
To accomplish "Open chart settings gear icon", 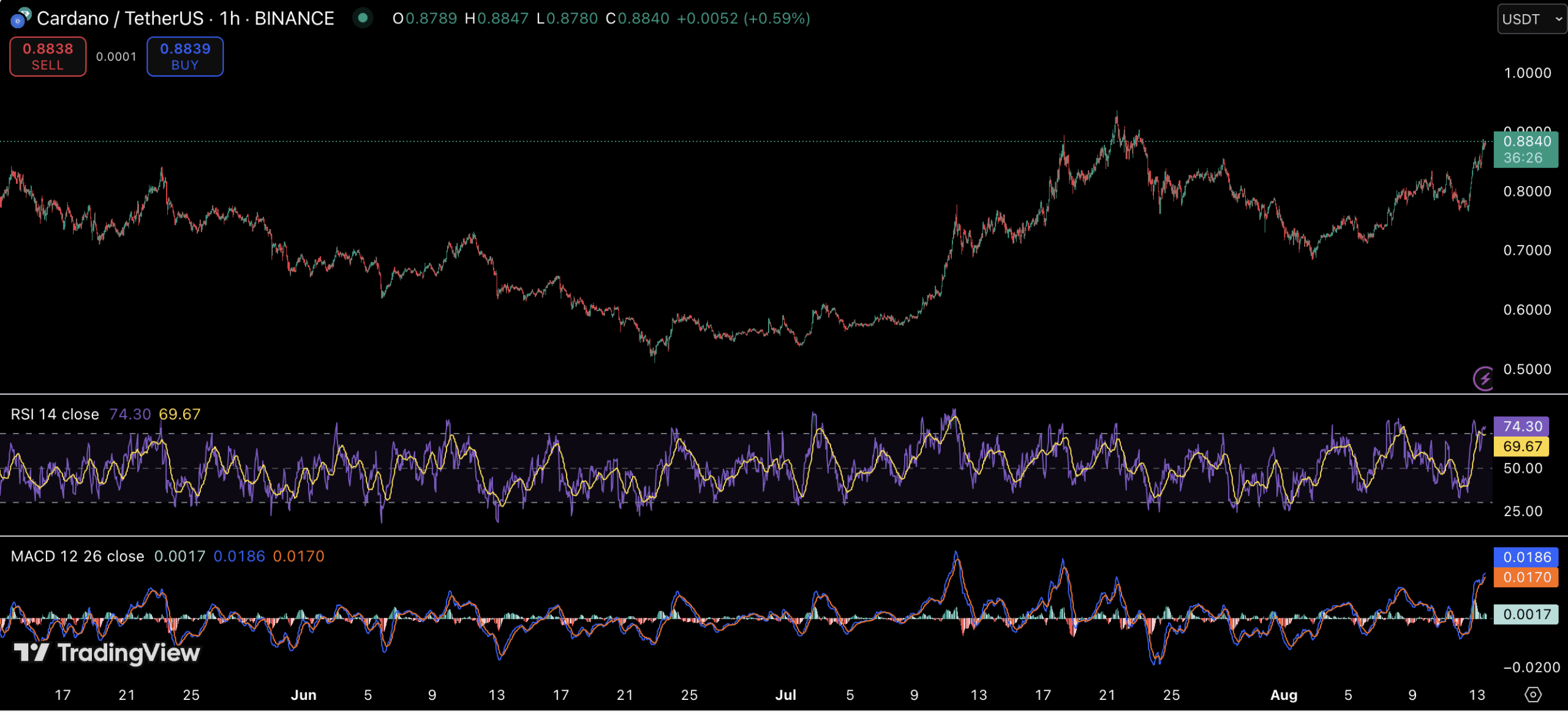I will coord(1532,694).
